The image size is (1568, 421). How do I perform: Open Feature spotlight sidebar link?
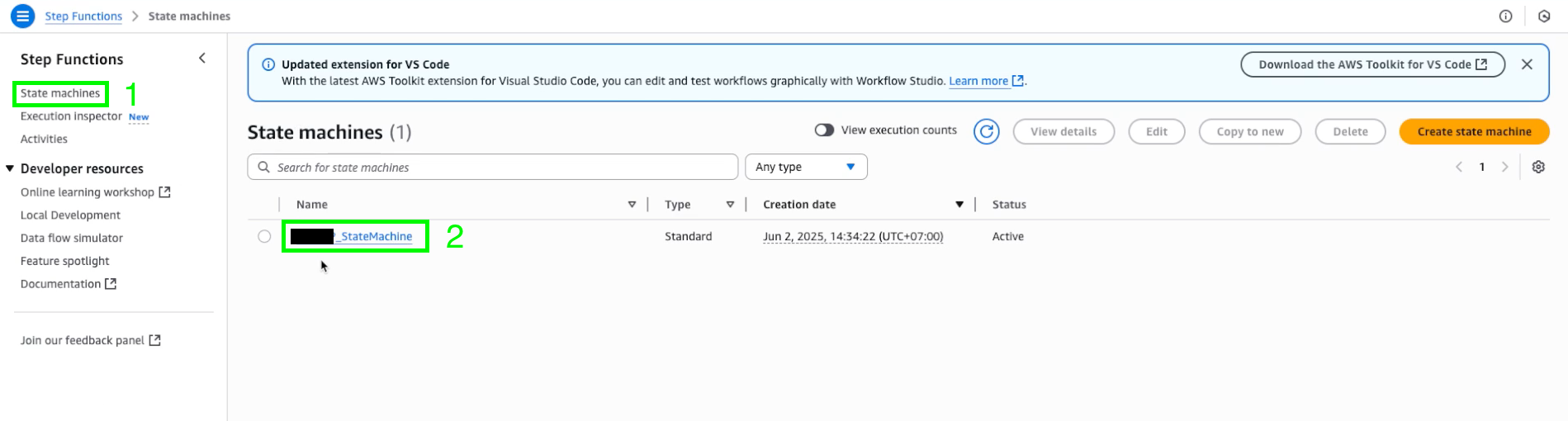coord(64,261)
